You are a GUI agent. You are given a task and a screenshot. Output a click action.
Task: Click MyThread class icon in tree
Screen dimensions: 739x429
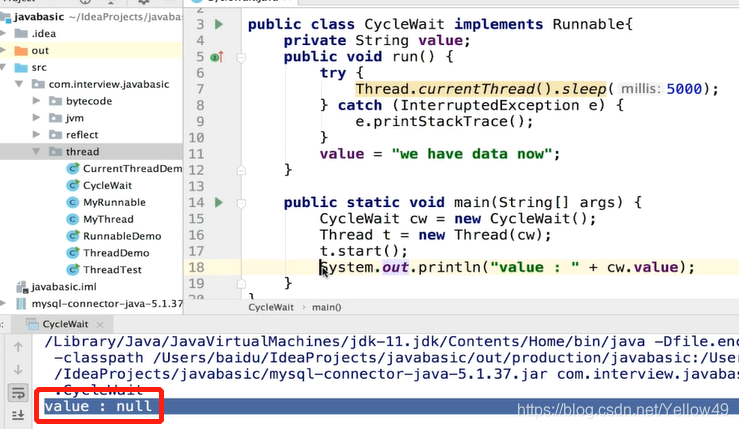point(73,219)
